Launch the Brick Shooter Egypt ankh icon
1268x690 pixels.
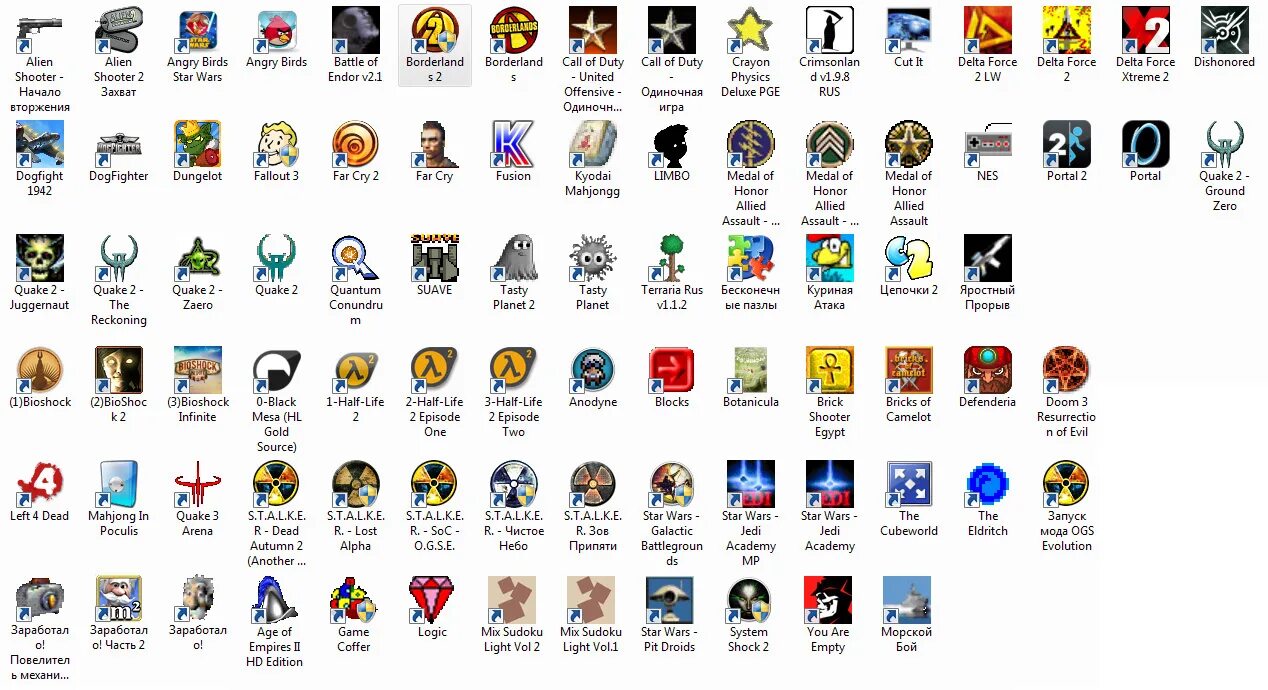click(x=829, y=370)
